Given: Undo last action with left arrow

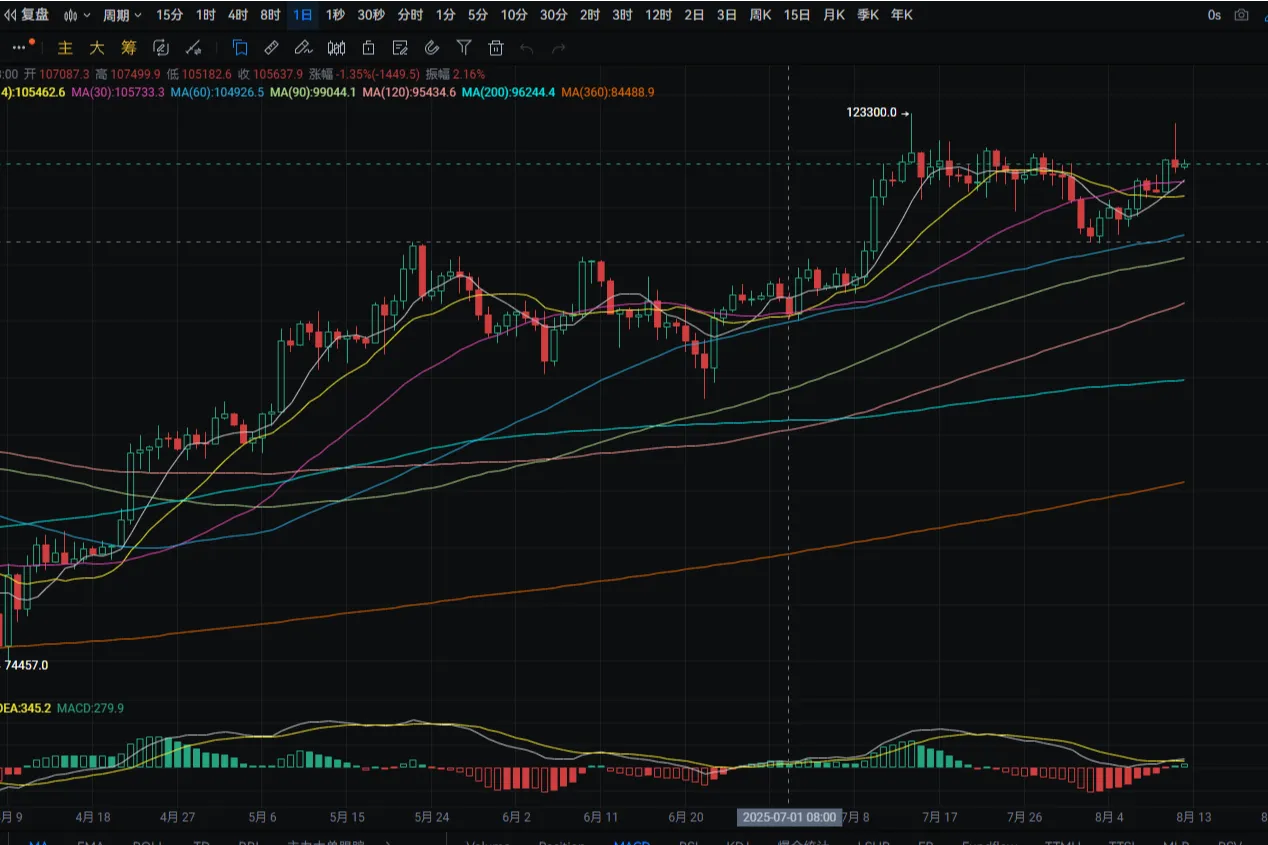Looking at the screenshot, I should point(527,47).
